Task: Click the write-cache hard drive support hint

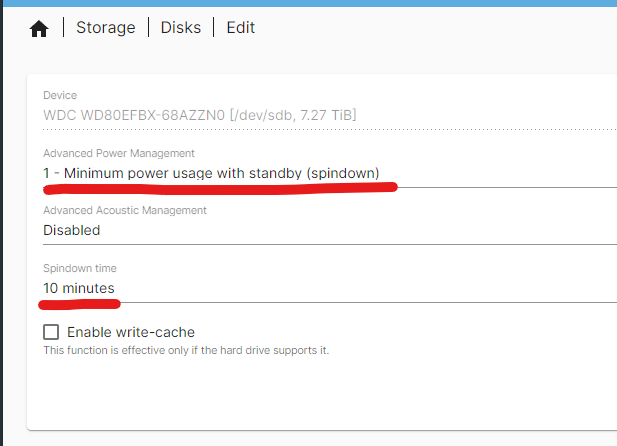Action: point(186,351)
